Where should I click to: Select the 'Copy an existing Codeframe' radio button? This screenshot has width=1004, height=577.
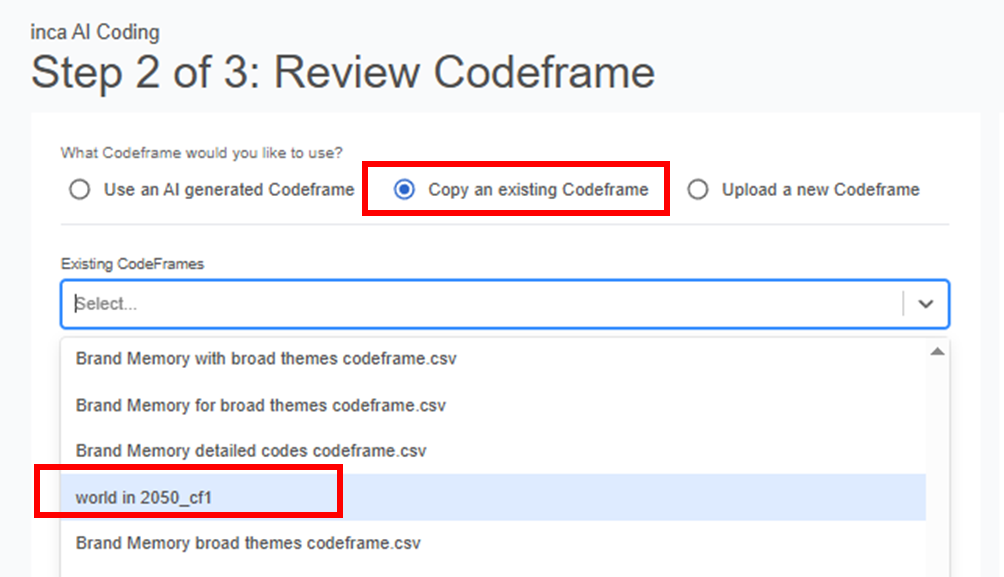[x=404, y=190]
